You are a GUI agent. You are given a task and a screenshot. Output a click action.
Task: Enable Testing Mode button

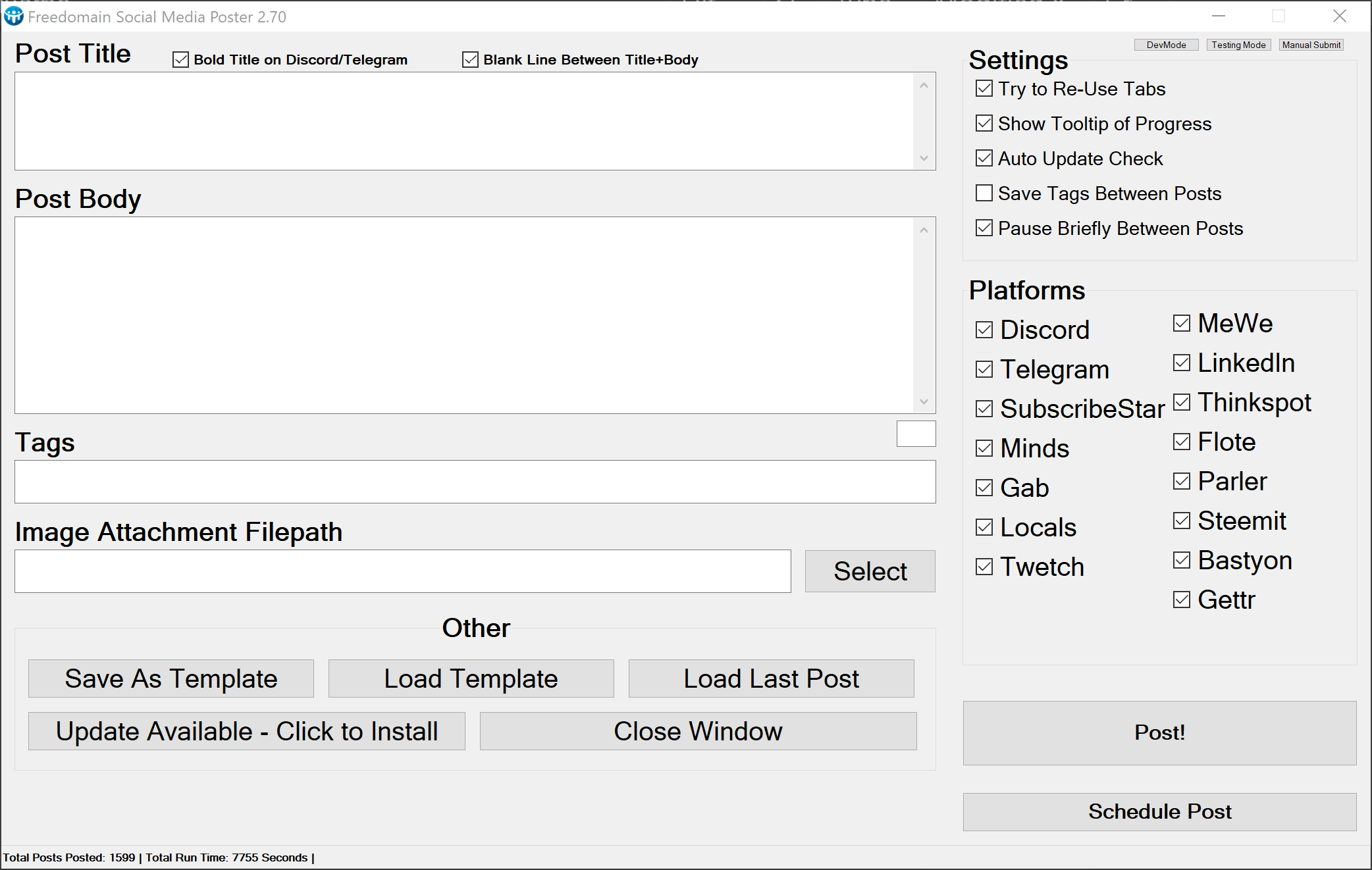[1238, 45]
